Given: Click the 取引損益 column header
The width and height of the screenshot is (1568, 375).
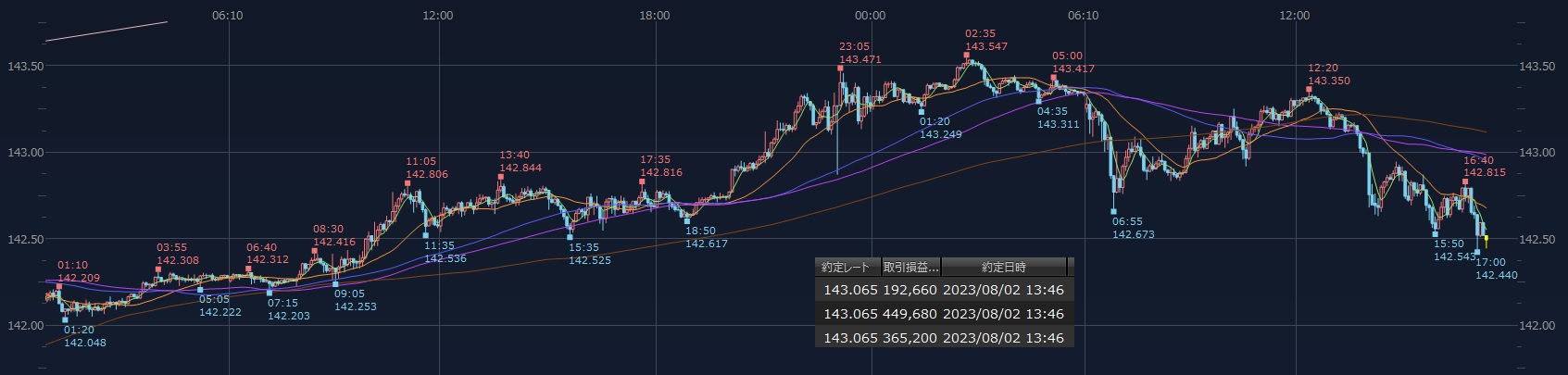Looking at the screenshot, I should (x=910, y=267).
